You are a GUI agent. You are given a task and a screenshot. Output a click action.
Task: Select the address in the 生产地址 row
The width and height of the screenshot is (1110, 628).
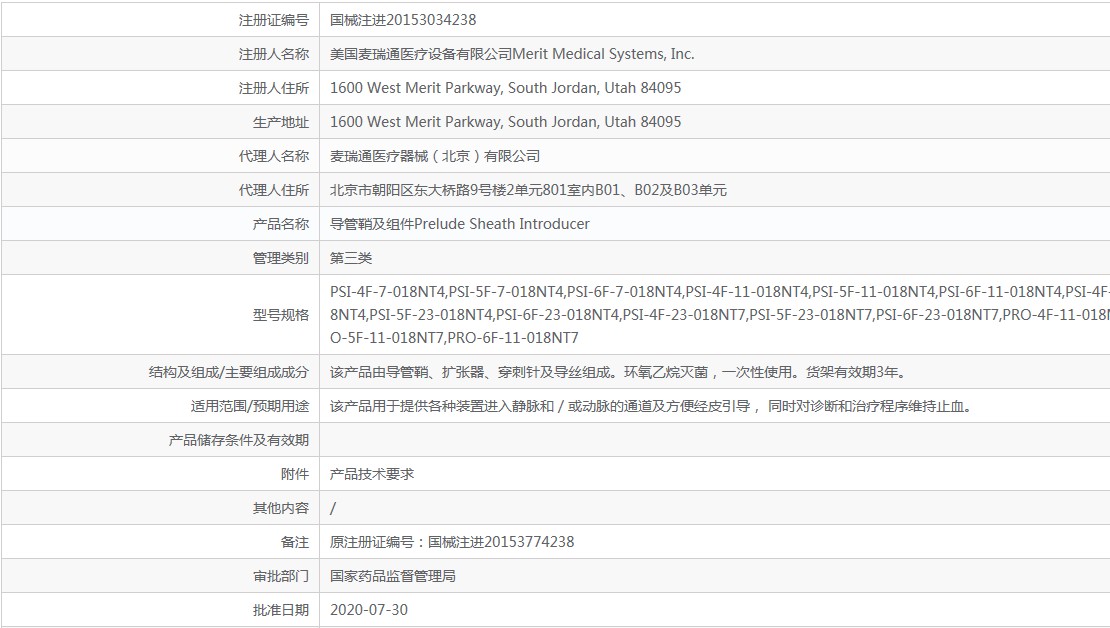click(505, 122)
